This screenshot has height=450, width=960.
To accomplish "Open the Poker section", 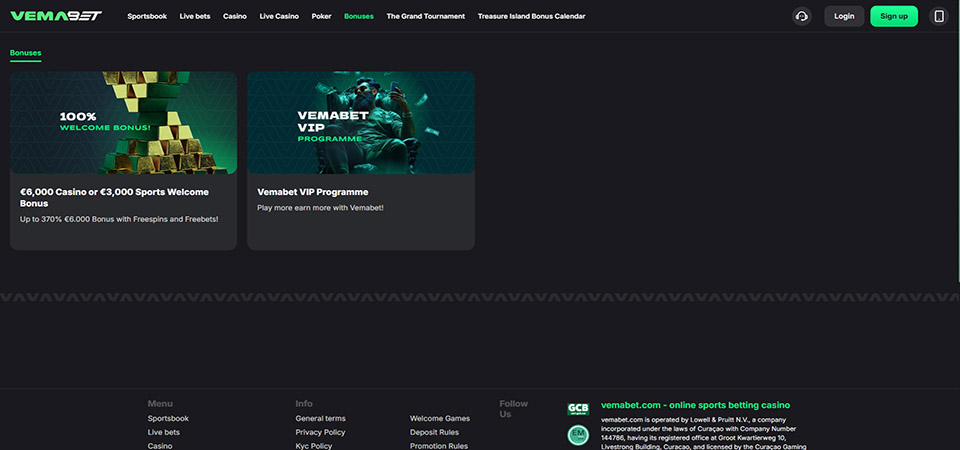I will 321,17.
